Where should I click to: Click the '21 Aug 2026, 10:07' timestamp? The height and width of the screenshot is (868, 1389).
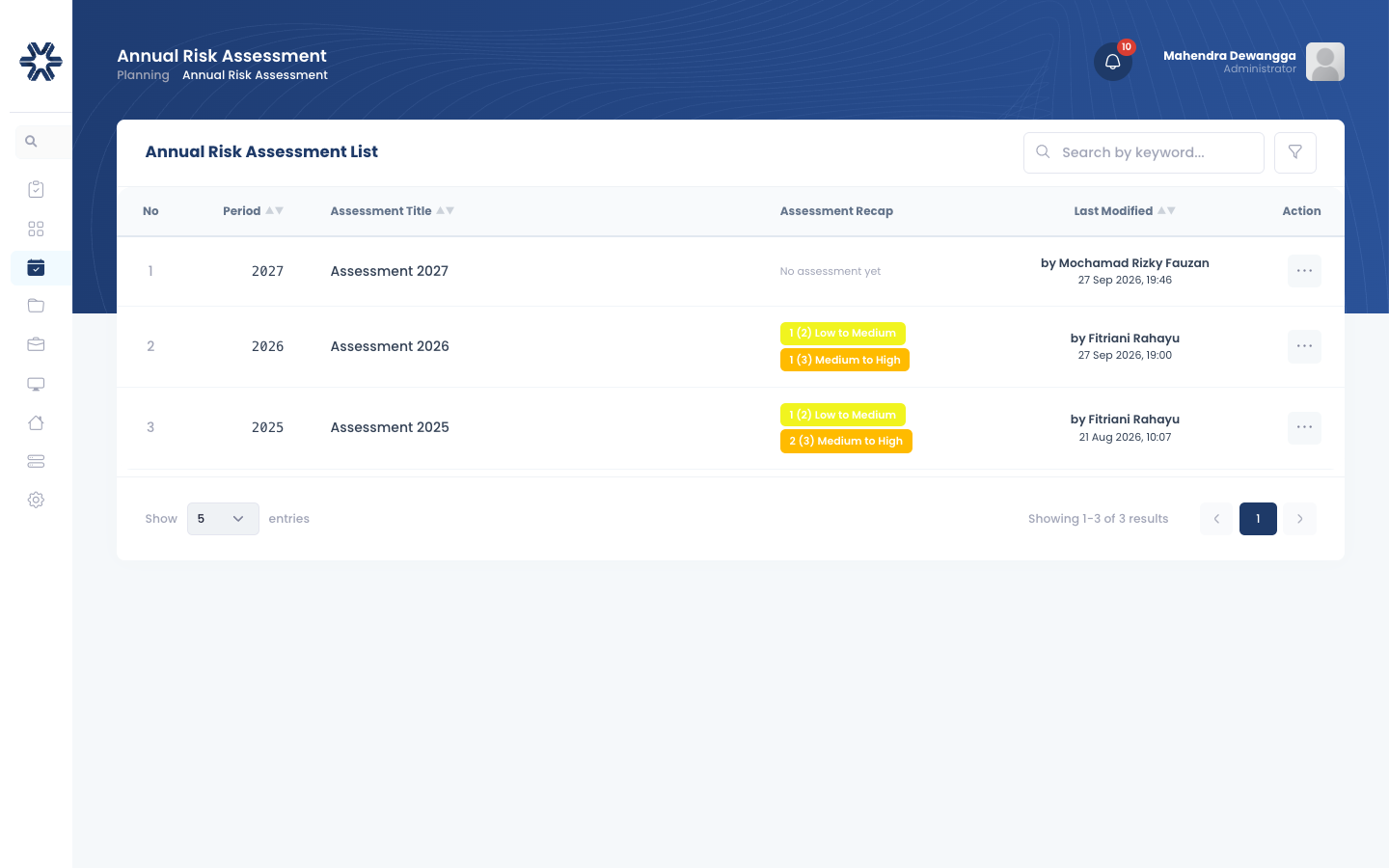(1125, 437)
